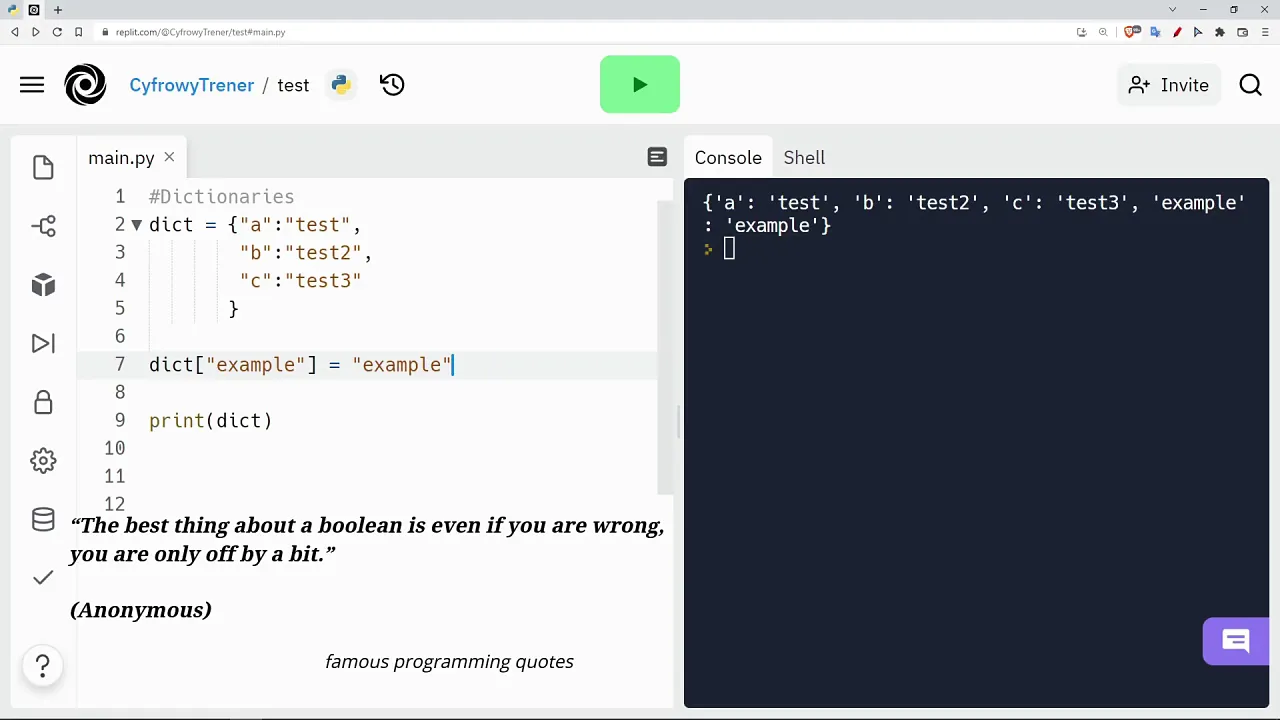Screen dimensions: 1280x720
Task: Open the Secrets padlock icon
Action: (x=43, y=402)
